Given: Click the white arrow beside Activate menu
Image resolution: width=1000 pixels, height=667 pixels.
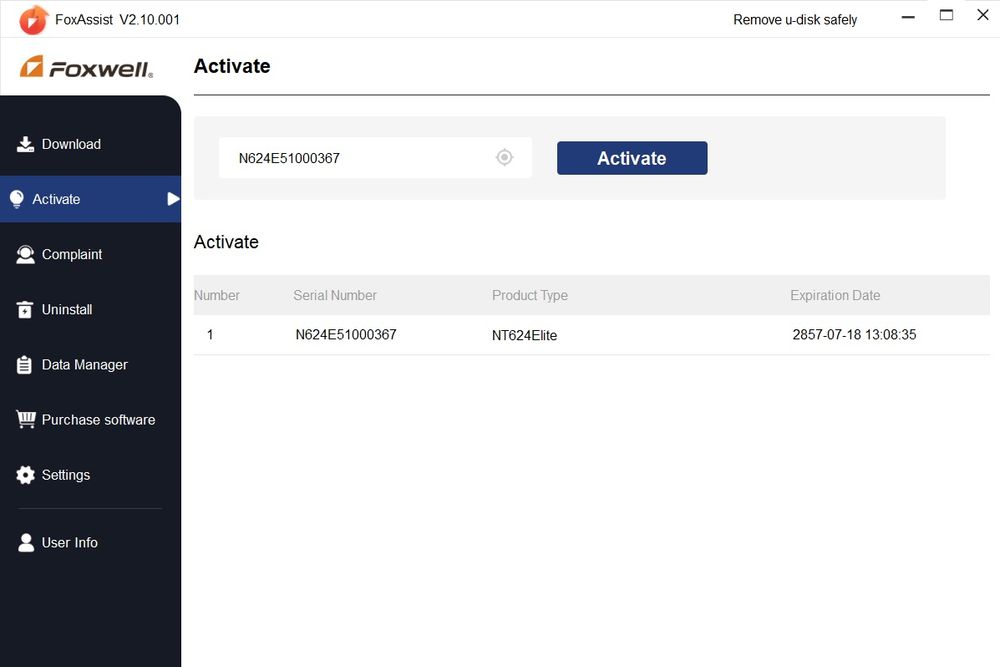Looking at the screenshot, I should click(173, 199).
